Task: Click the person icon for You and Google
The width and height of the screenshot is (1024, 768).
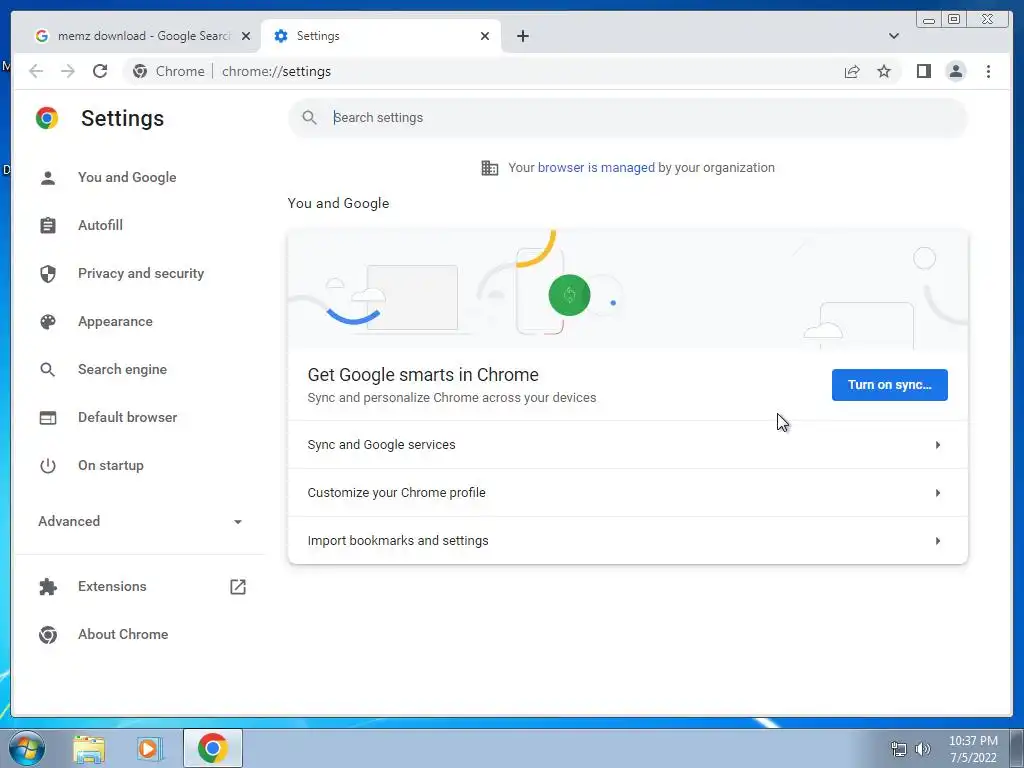Action: coord(48,178)
